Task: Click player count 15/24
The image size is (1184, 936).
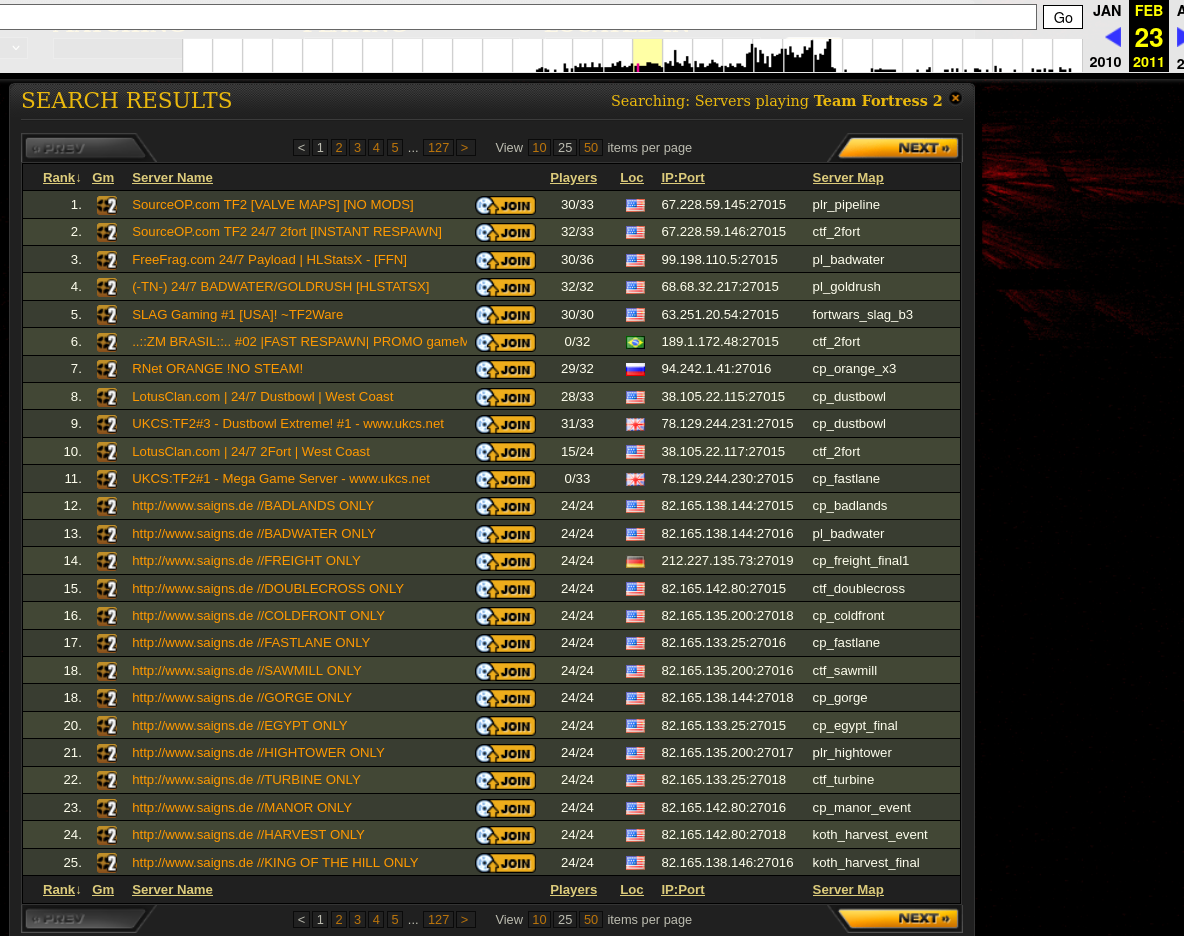Action: (577, 451)
